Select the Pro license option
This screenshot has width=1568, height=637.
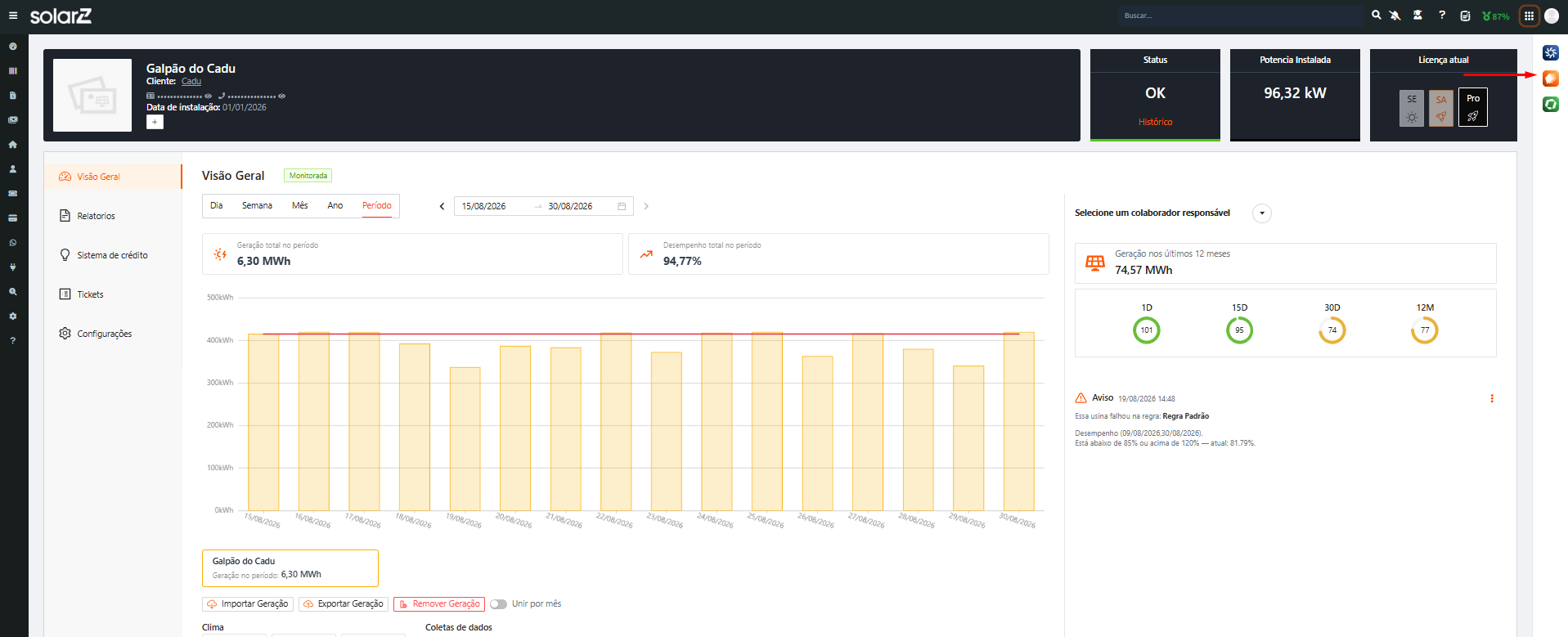pyautogui.click(x=1473, y=107)
